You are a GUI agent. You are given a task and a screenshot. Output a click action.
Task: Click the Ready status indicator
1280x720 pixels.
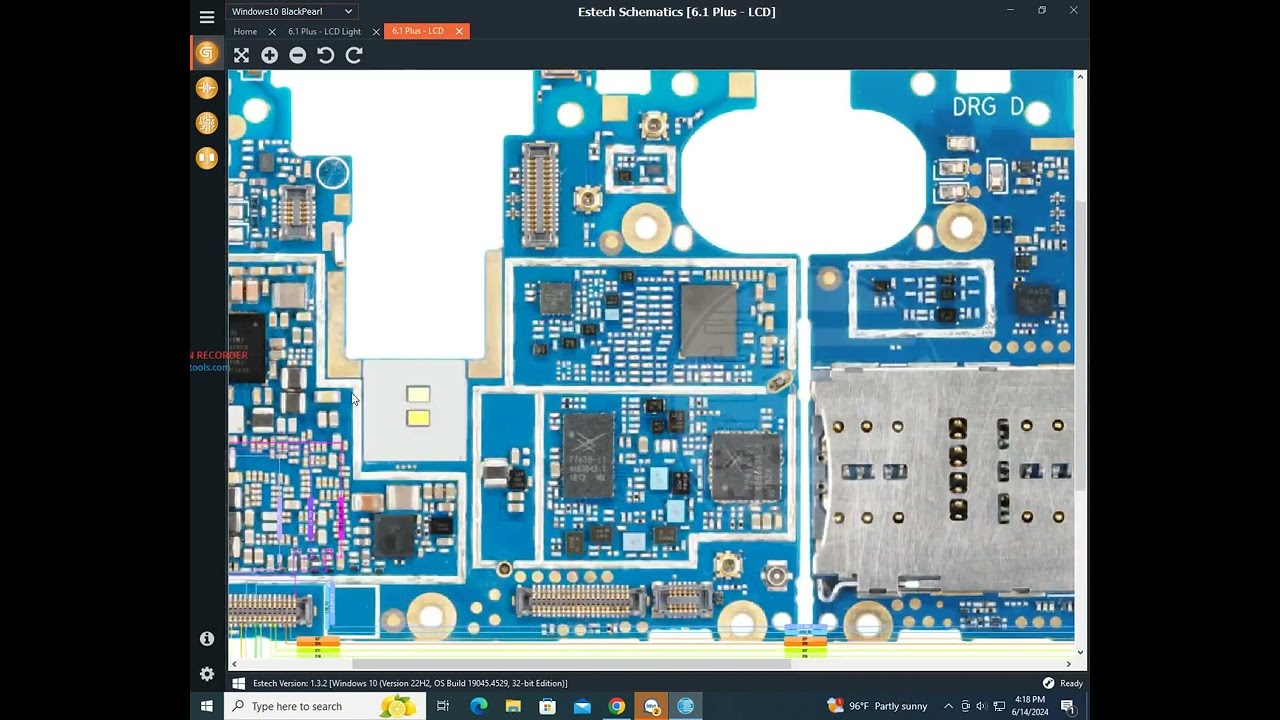point(1063,684)
